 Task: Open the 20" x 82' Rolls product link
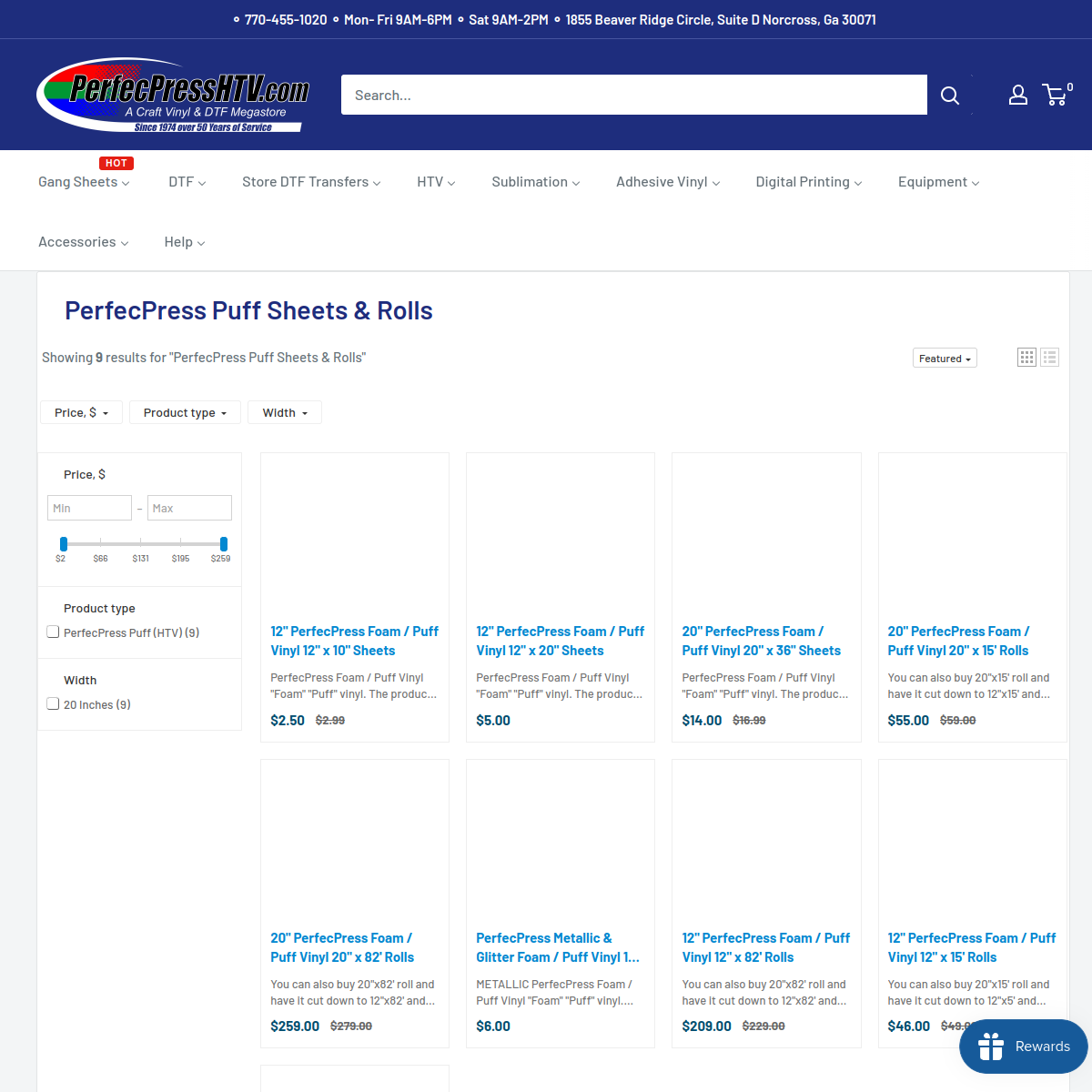point(342,947)
